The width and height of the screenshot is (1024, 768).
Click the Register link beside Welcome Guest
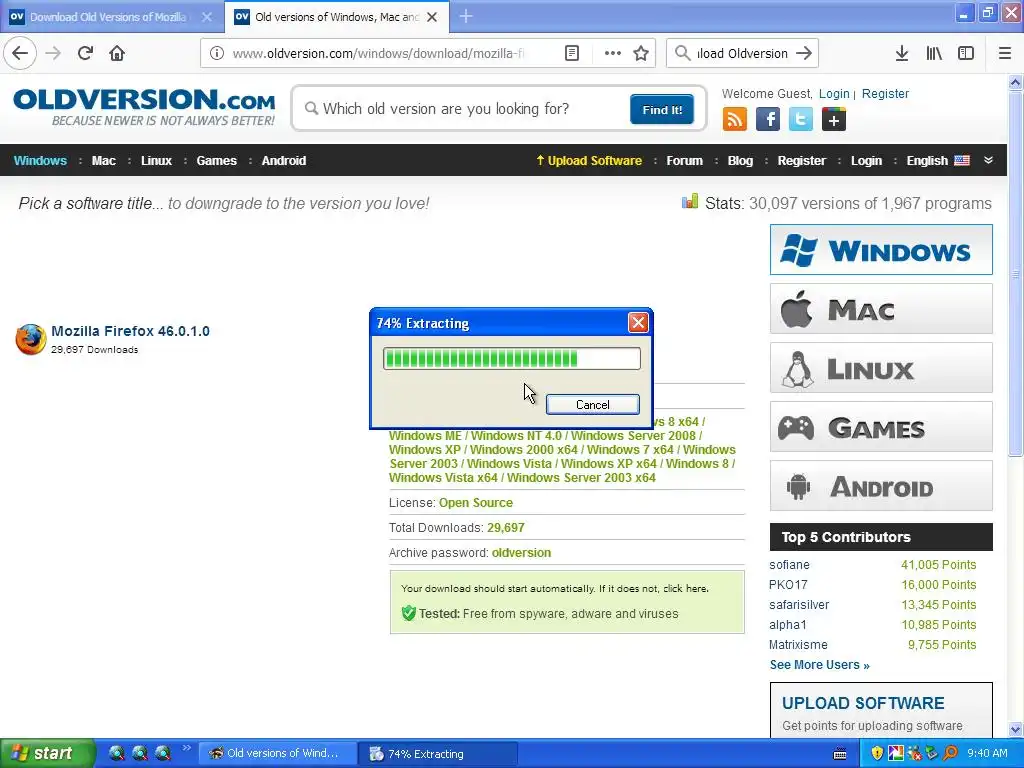tap(886, 93)
